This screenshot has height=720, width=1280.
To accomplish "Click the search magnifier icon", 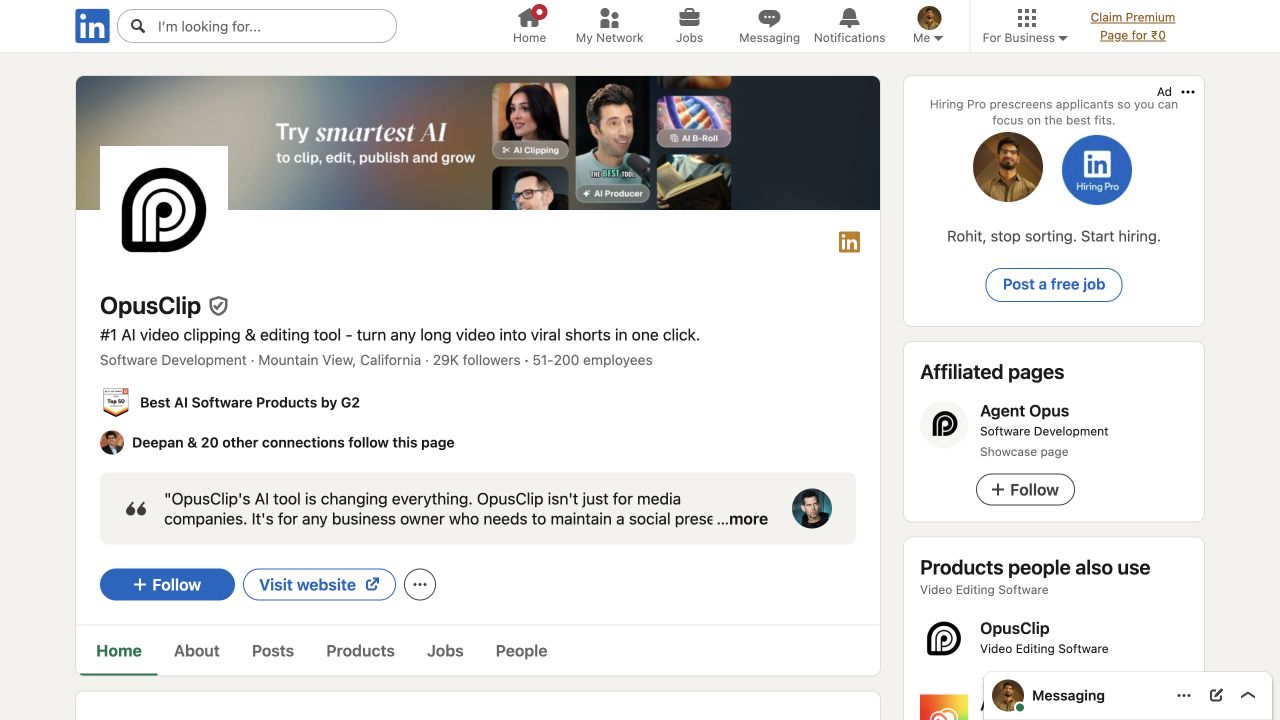I will (x=138, y=26).
